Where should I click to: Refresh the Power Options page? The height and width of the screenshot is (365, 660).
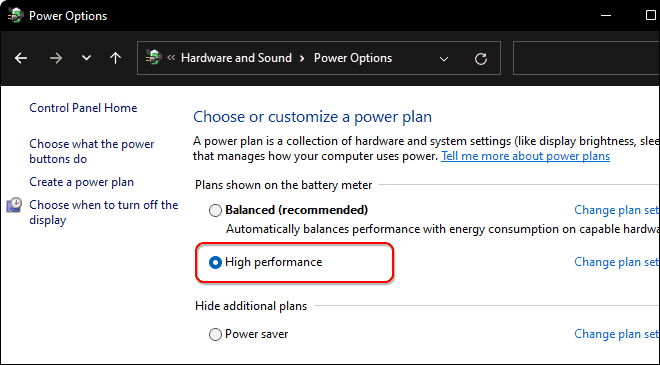481,59
